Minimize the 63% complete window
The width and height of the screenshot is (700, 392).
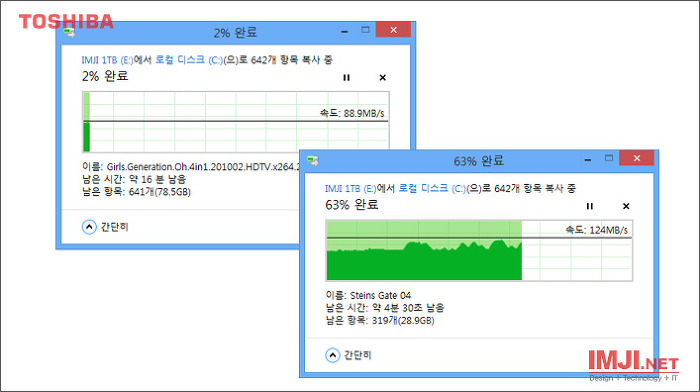[588, 159]
